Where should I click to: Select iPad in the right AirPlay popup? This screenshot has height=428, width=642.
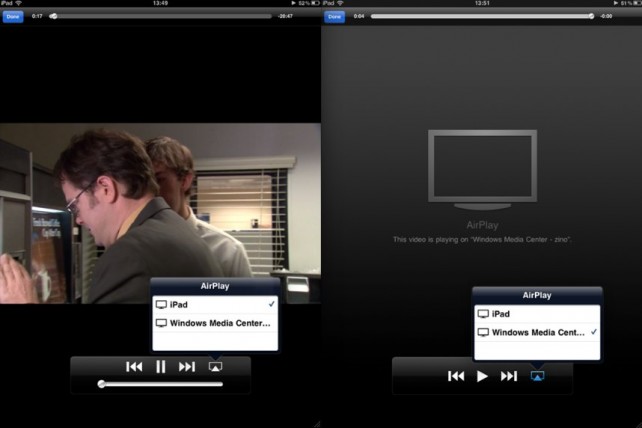pyautogui.click(x=536, y=313)
